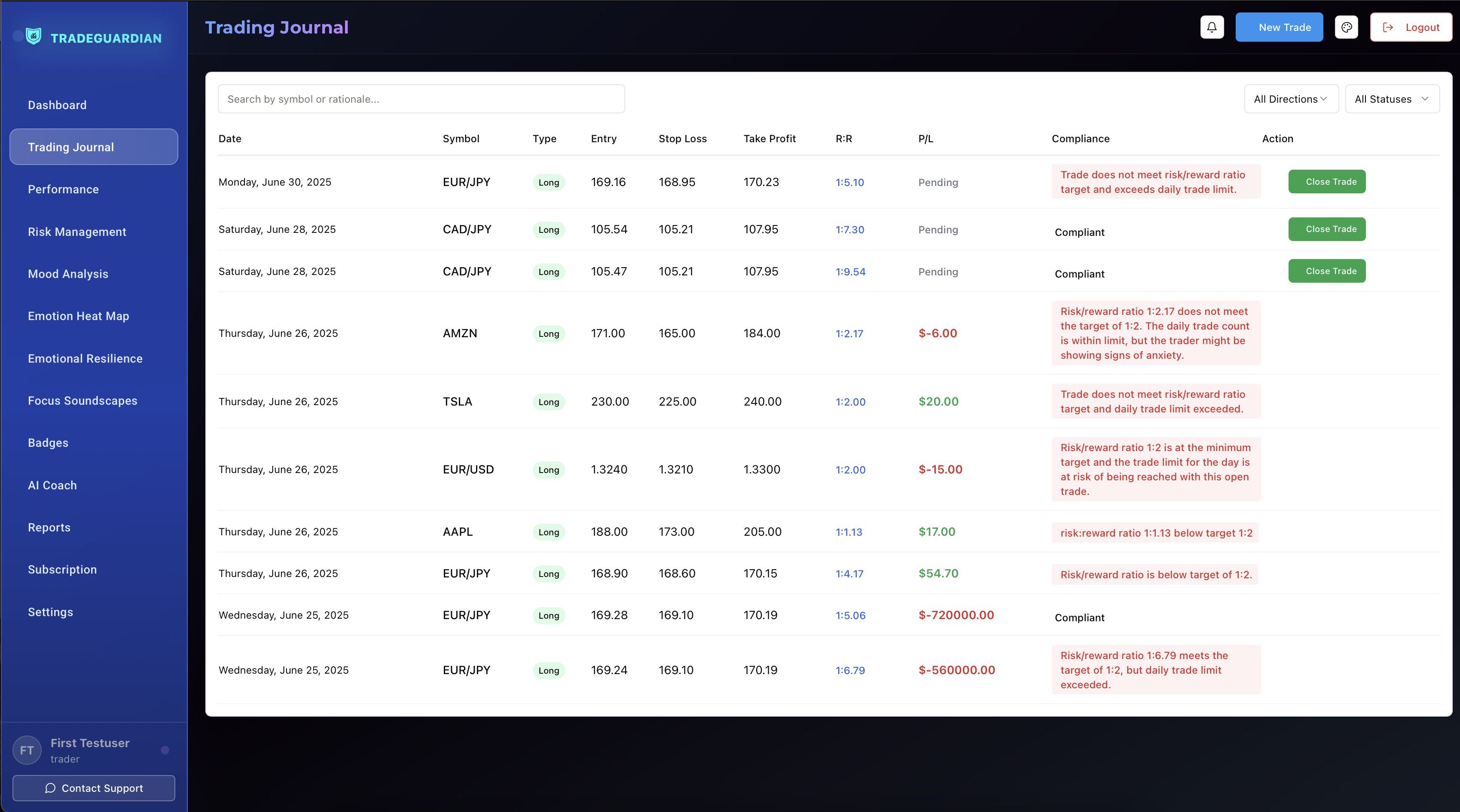Click 'risk:reward ratio 1:1.13 below target 1:2' note
The height and width of the screenshot is (812, 1460).
click(x=1156, y=533)
